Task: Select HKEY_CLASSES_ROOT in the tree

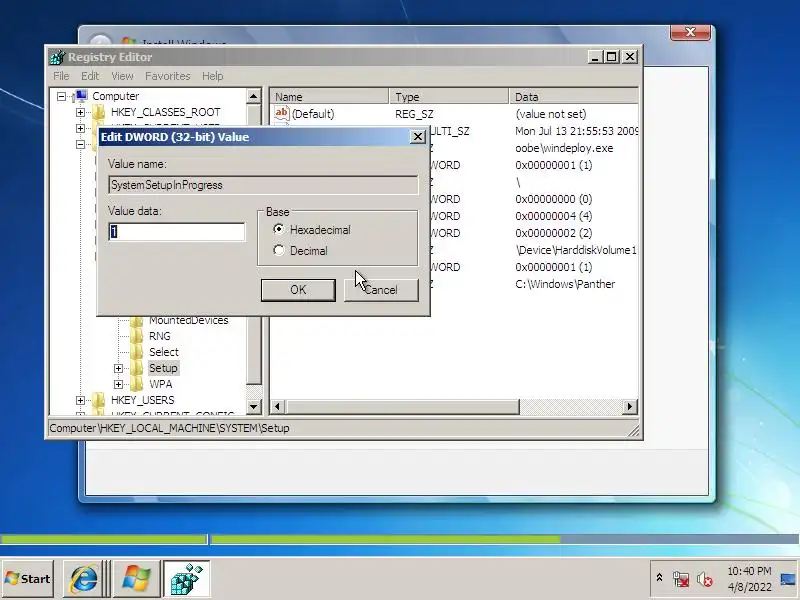Action: click(165, 112)
